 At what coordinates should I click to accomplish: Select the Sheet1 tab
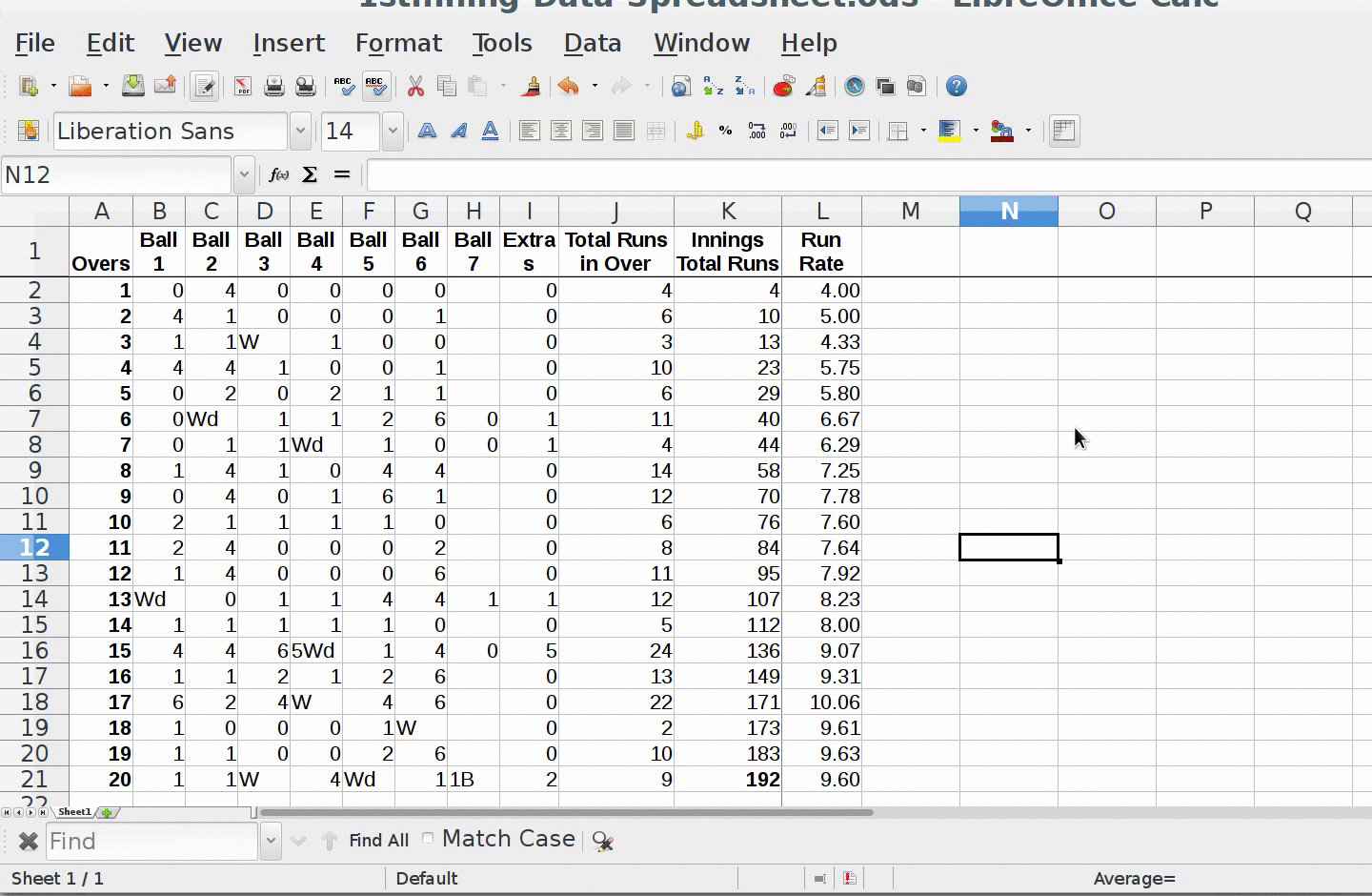(74, 812)
